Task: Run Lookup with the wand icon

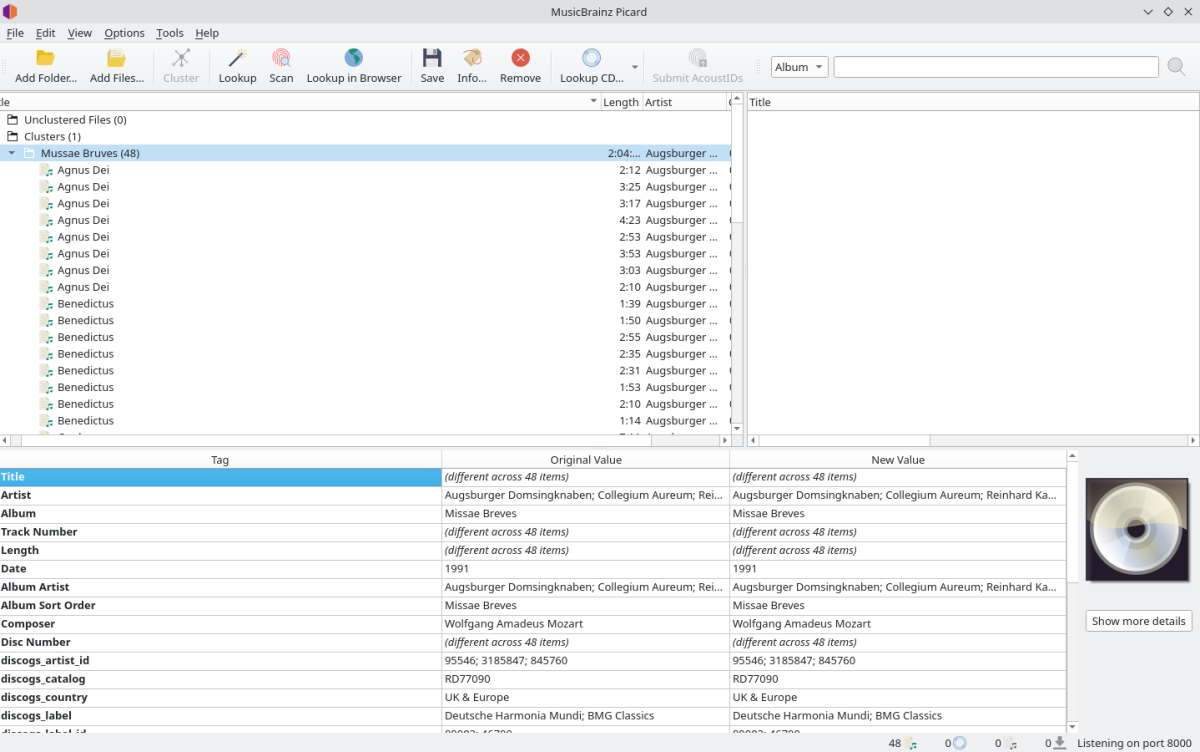Action: coord(237,59)
